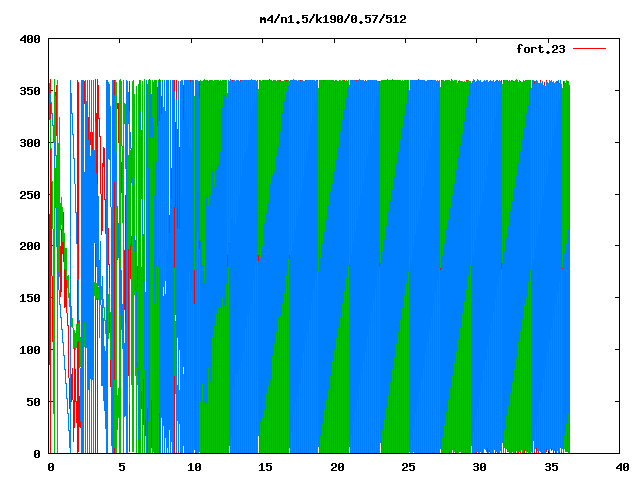
Task: Click y-axis label 200
Action: coord(30,246)
